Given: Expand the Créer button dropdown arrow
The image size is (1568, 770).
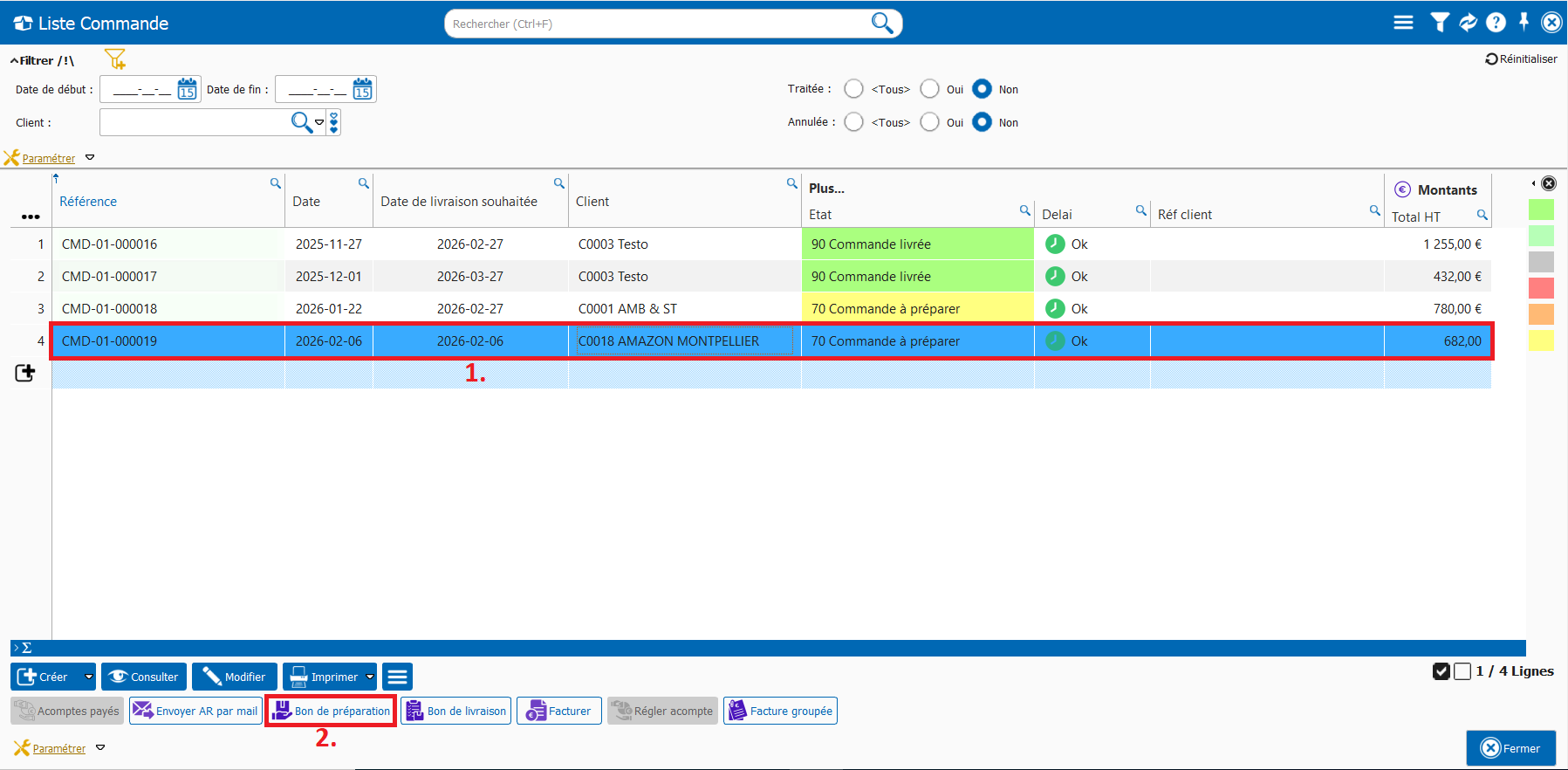Looking at the screenshot, I should (x=88, y=677).
